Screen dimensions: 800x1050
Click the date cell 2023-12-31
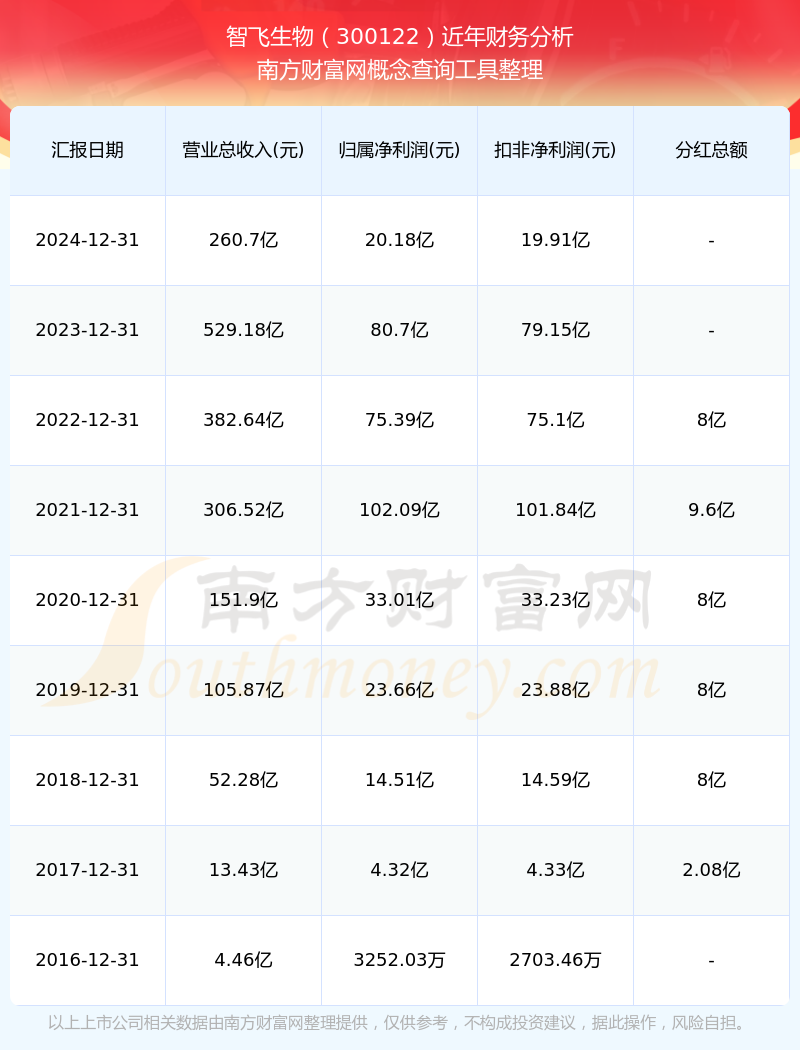click(x=88, y=330)
